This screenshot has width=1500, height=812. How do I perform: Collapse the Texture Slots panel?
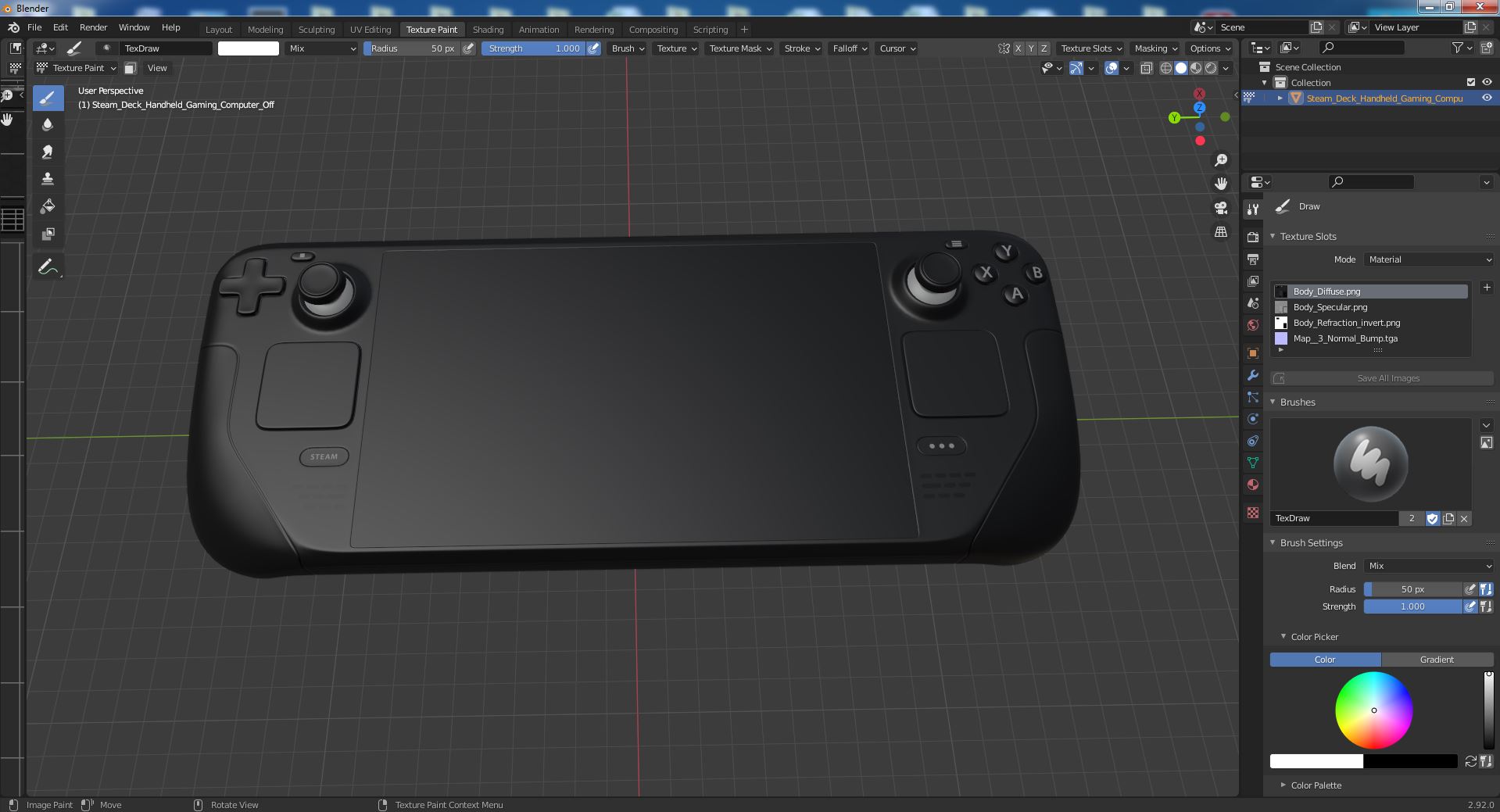pos(1272,236)
